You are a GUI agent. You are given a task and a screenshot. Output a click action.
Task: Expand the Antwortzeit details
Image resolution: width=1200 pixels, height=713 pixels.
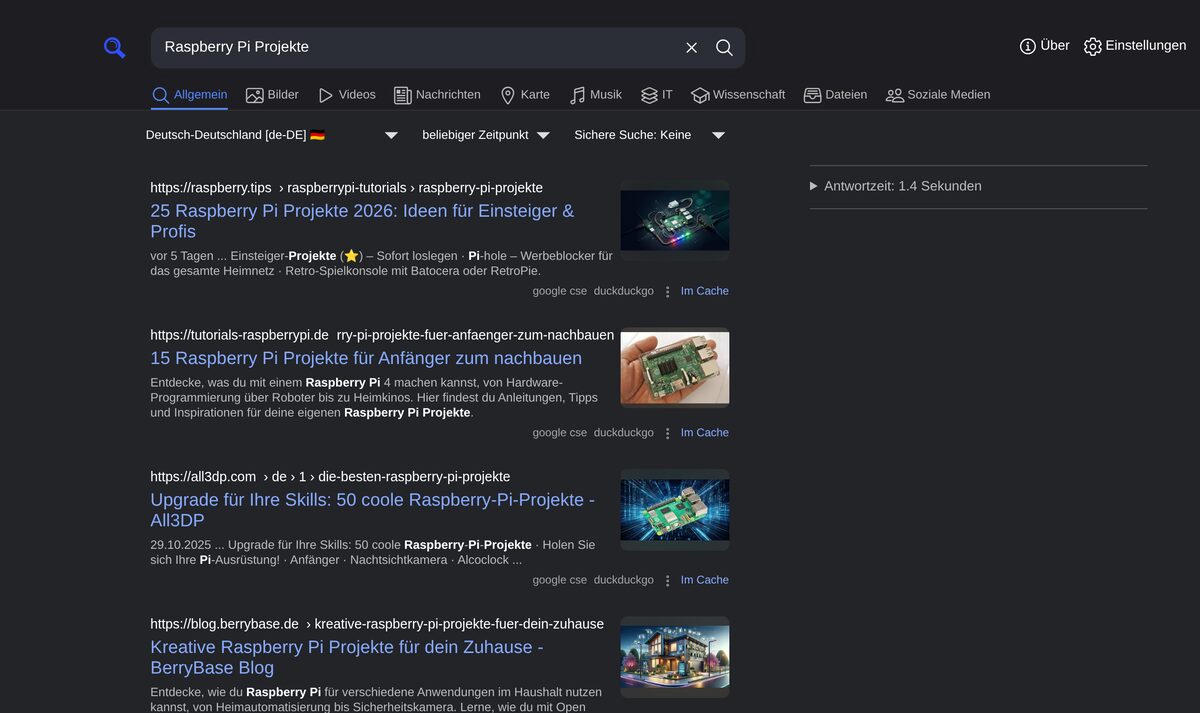tap(896, 186)
